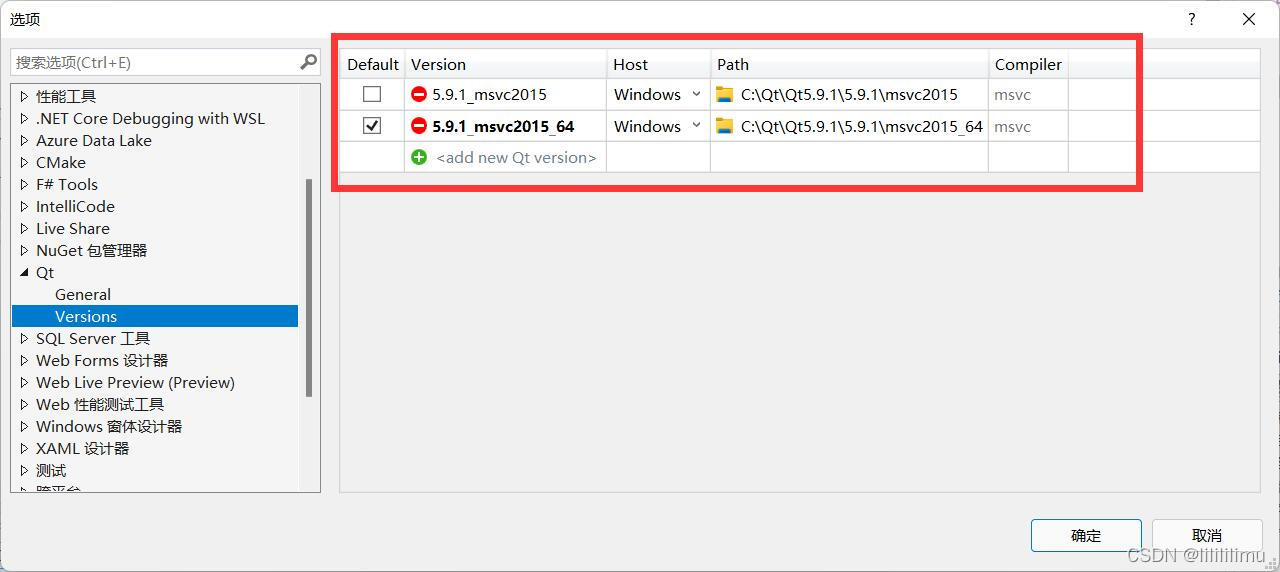This screenshot has height=572, width=1280.
Task: Select Web 性能测试工具 category
Action: tap(100, 404)
